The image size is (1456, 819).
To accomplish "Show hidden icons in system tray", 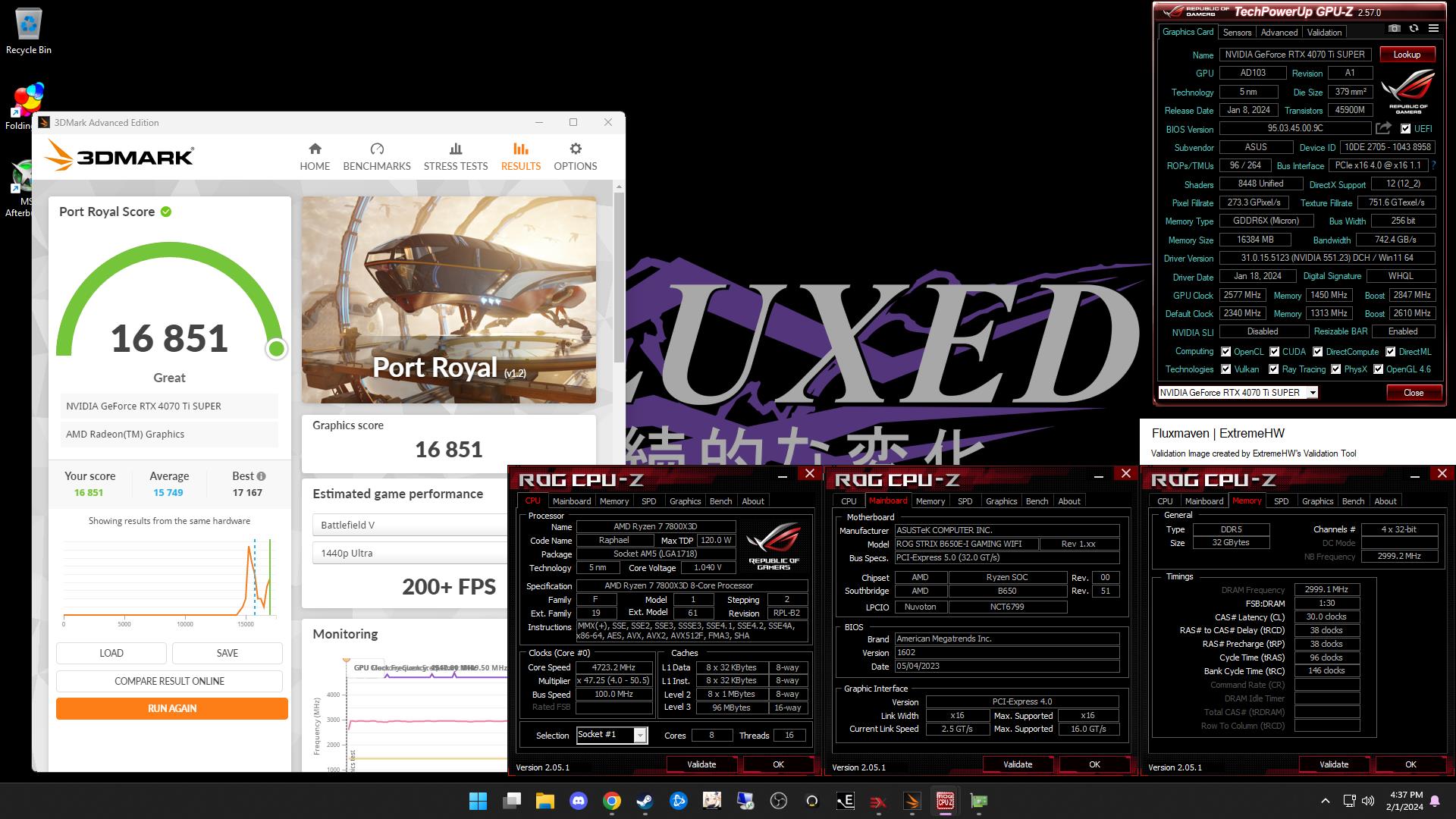I will 1325,801.
